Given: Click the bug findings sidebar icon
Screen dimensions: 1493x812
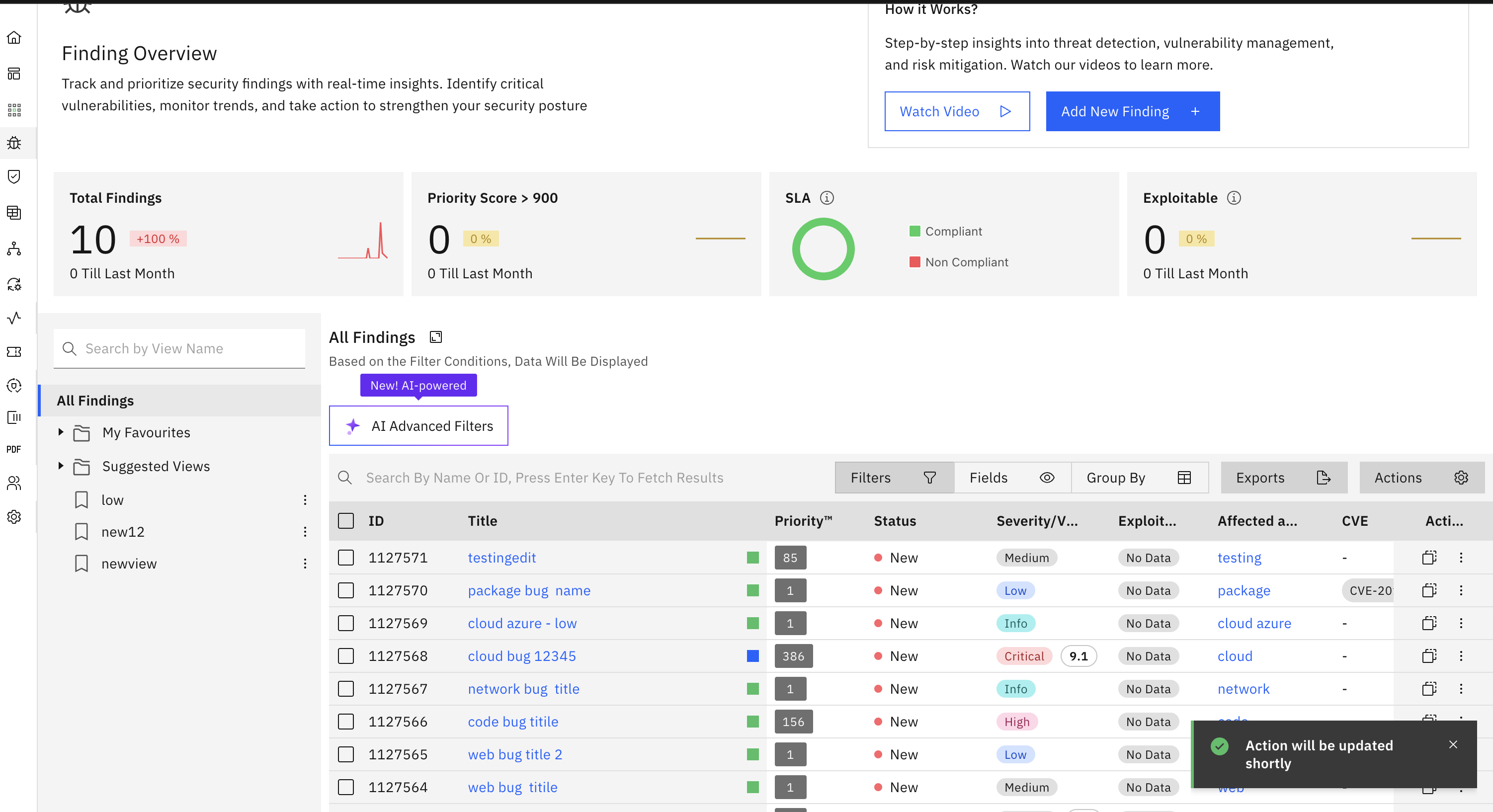Looking at the screenshot, I should click(14, 143).
